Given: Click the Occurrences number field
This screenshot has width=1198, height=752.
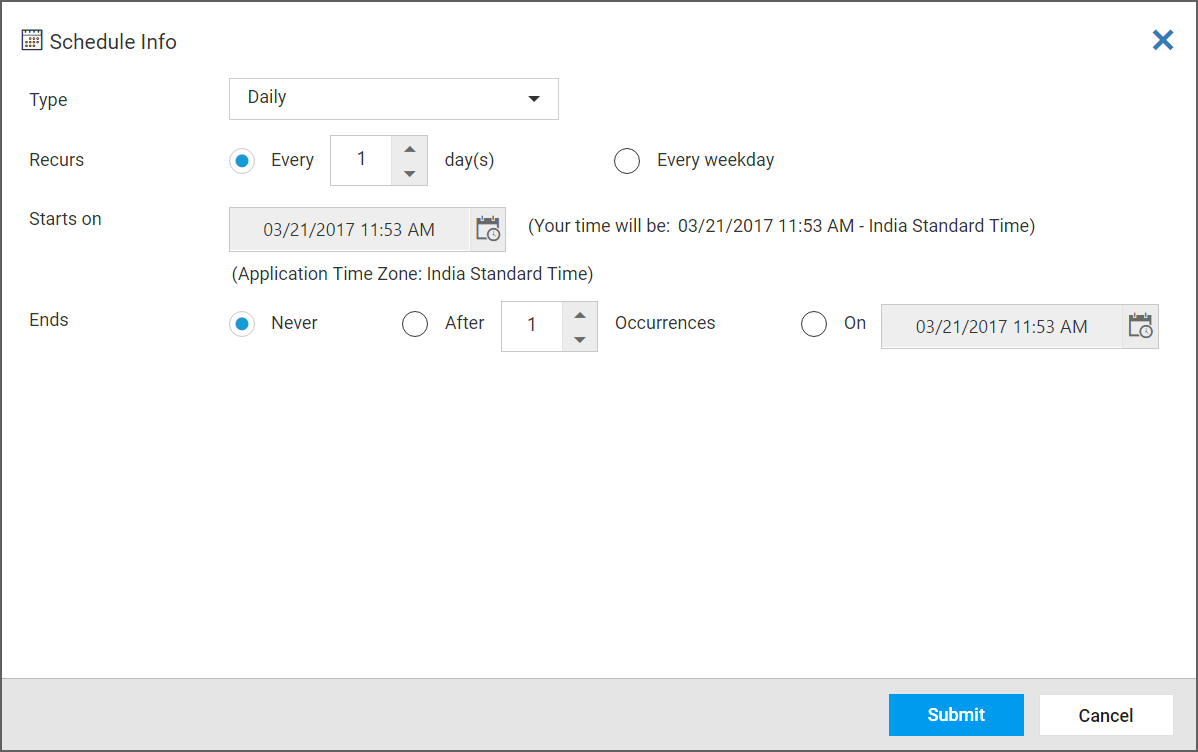Looking at the screenshot, I should [x=532, y=326].
